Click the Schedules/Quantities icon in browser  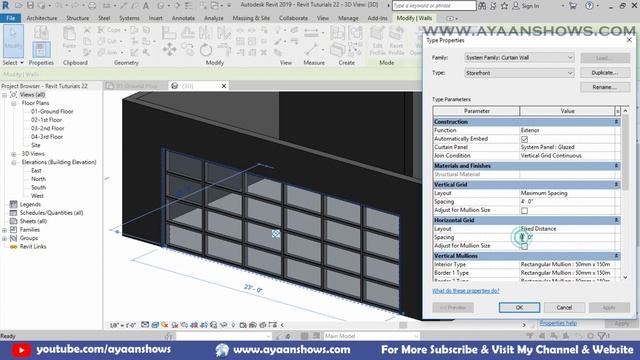click(13, 213)
